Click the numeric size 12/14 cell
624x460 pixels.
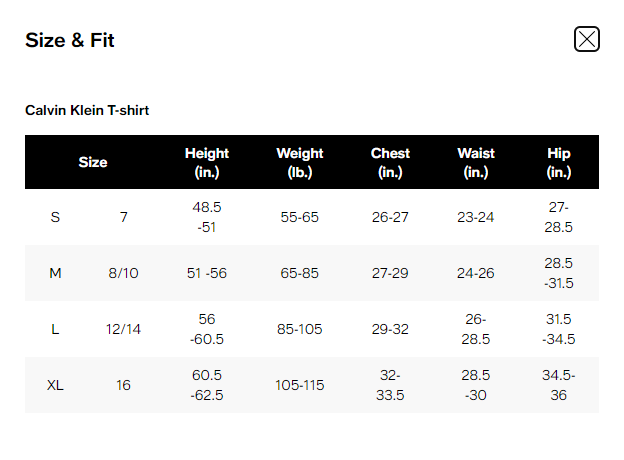[124, 329]
